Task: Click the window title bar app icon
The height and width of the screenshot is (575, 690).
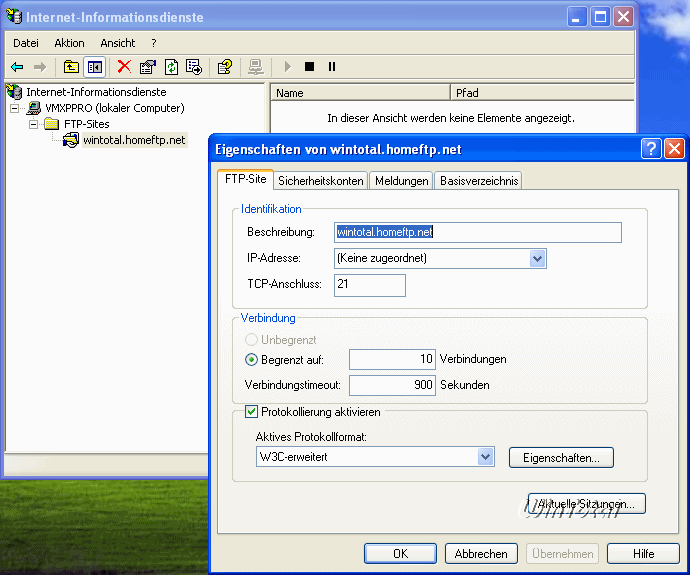Action: pyautogui.click(x=14, y=16)
